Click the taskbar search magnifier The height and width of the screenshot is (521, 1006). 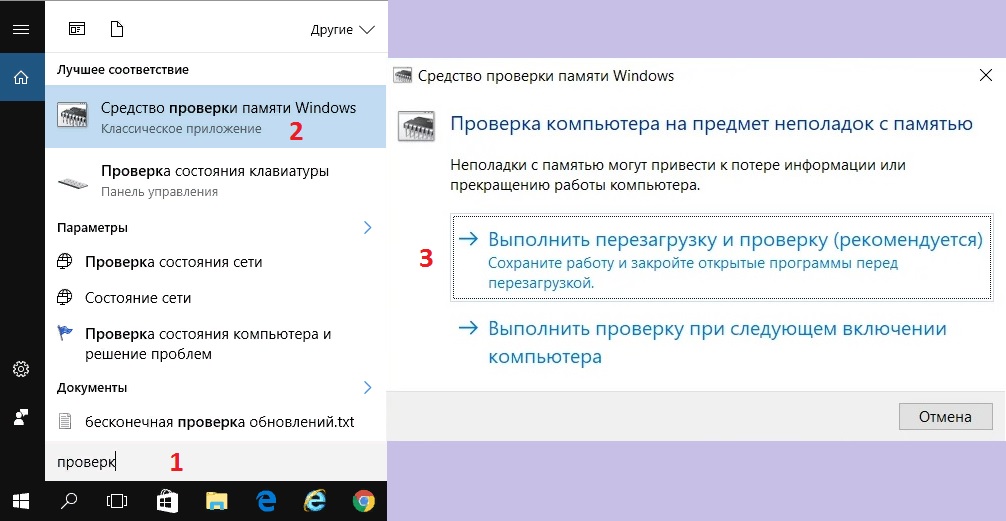[68, 501]
